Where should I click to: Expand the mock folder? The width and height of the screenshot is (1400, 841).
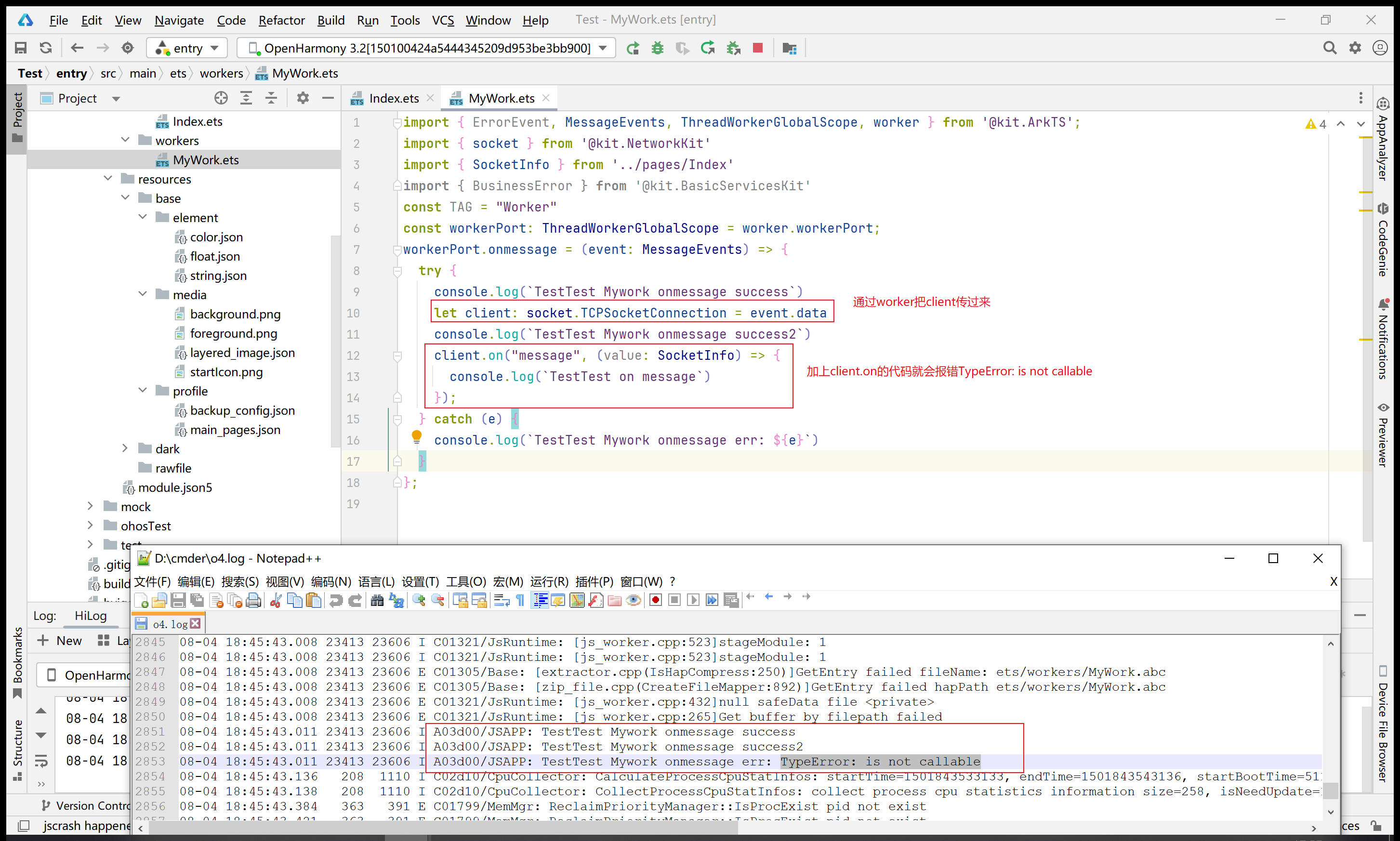coord(90,506)
